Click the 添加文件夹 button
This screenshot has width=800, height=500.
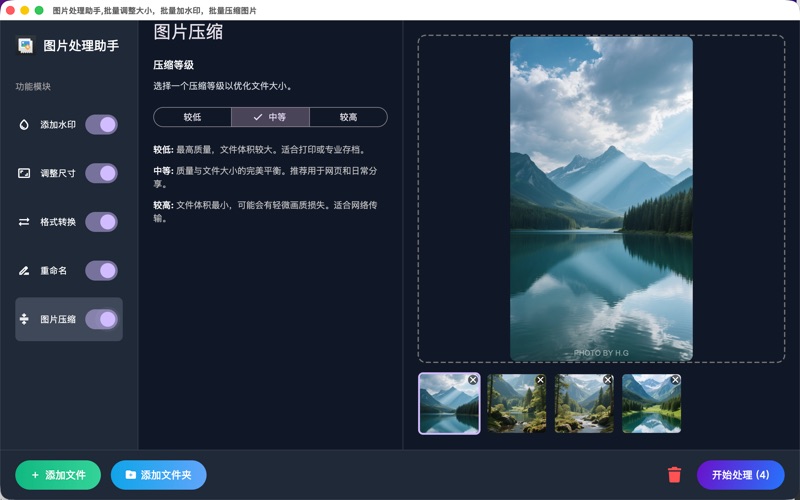(x=159, y=475)
